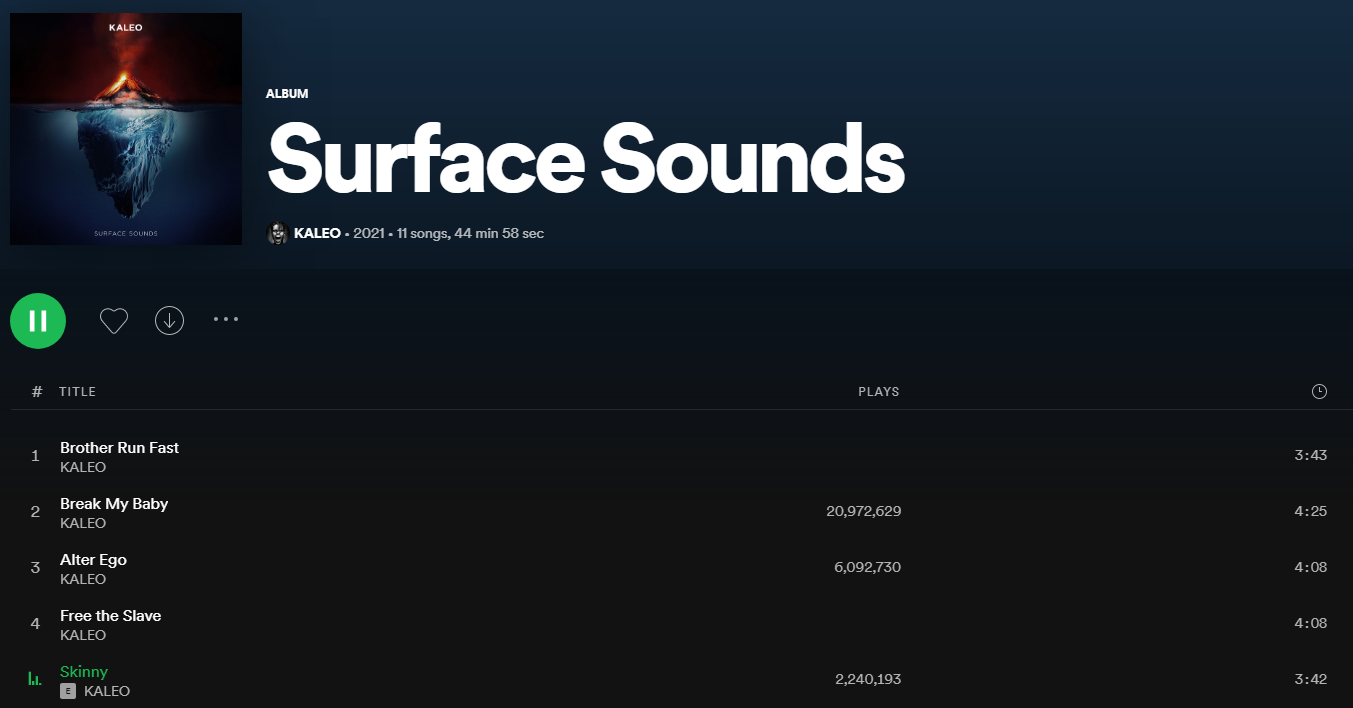The image size is (1353, 708).
Task: Click the Surface Sounds album cover
Action: [x=126, y=129]
